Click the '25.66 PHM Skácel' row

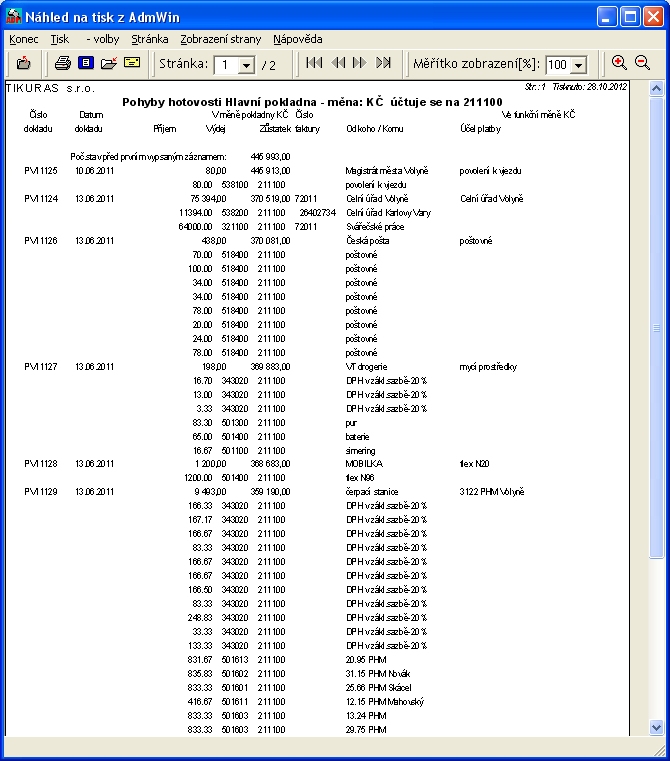tap(378, 688)
